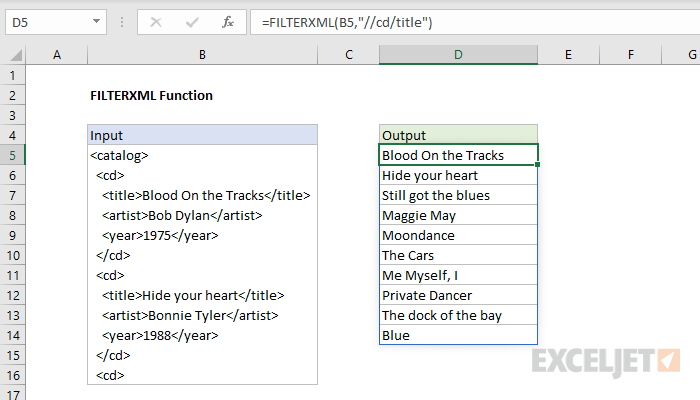Select row 10 header
The image size is (700, 400).
click(x=12, y=255)
